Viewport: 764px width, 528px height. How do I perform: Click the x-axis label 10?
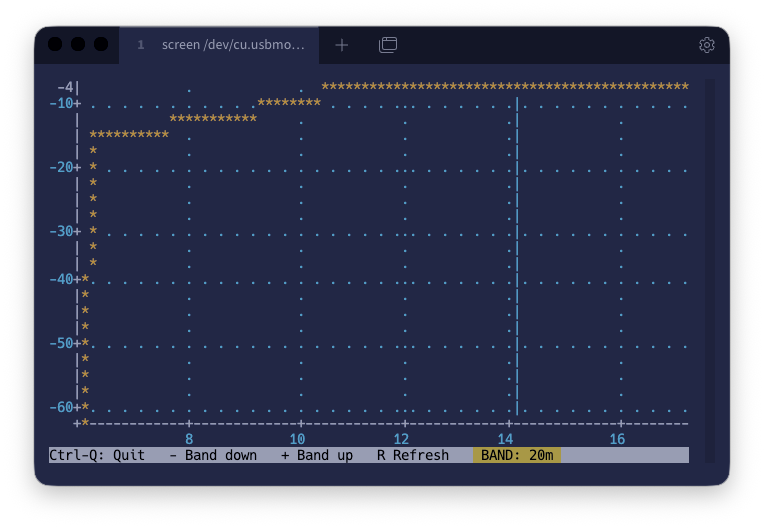297,439
